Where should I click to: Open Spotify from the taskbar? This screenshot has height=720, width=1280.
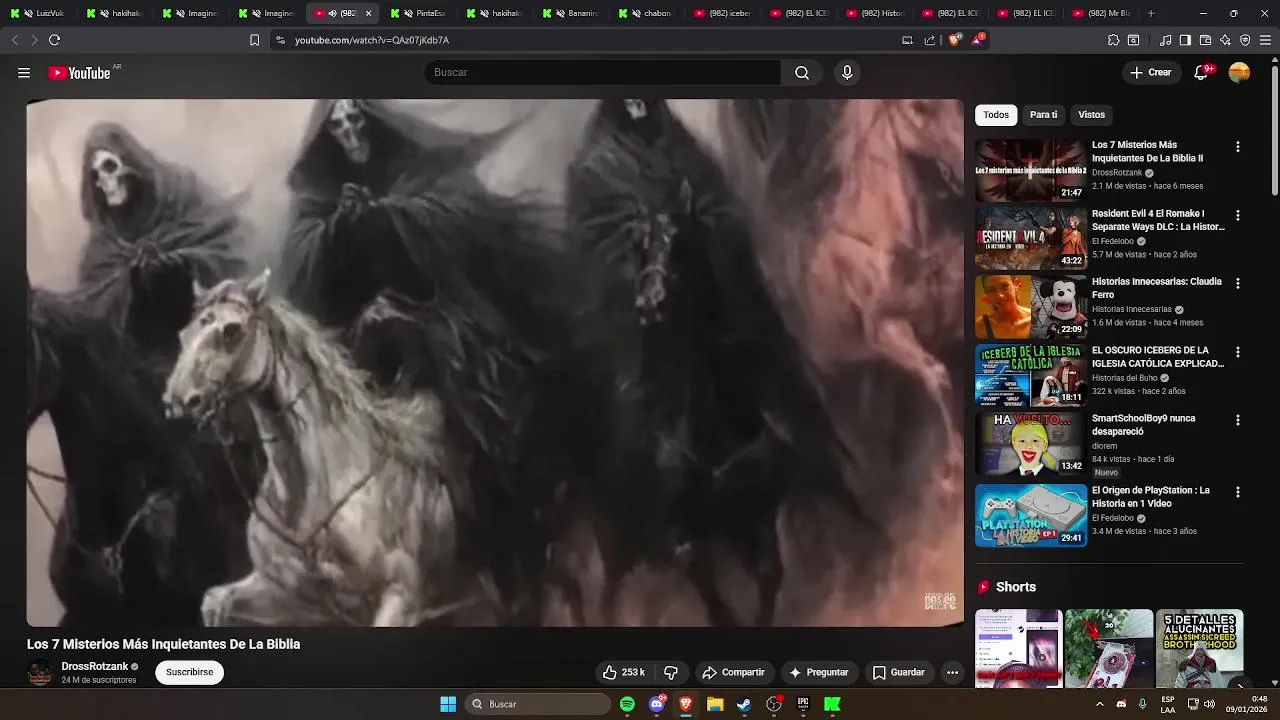click(627, 704)
